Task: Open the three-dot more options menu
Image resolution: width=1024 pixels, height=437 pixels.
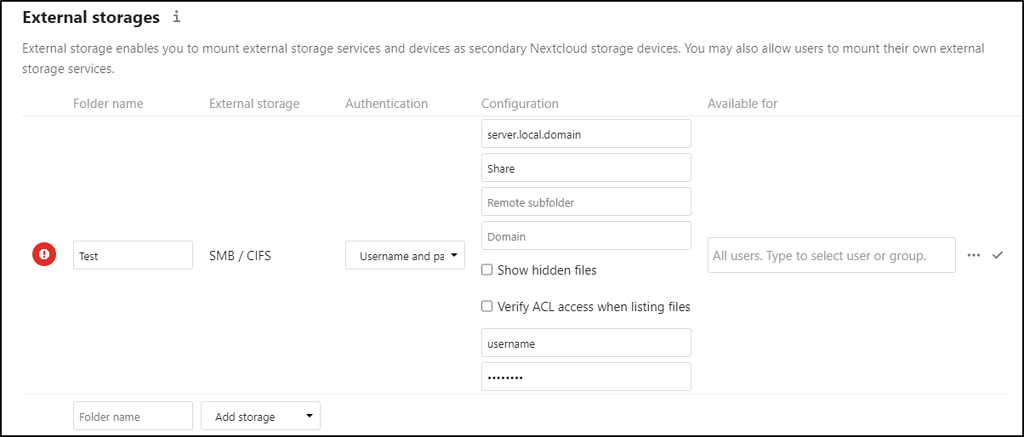Action: [x=974, y=255]
